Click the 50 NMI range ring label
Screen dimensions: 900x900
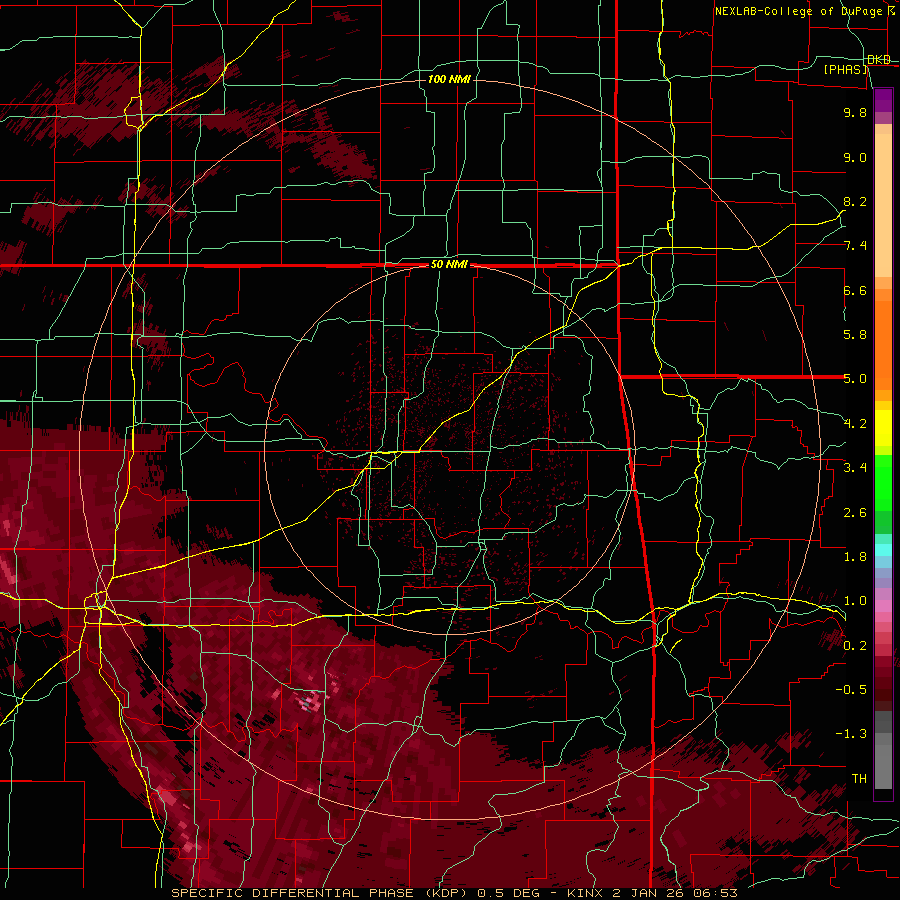(x=449, y=264)
